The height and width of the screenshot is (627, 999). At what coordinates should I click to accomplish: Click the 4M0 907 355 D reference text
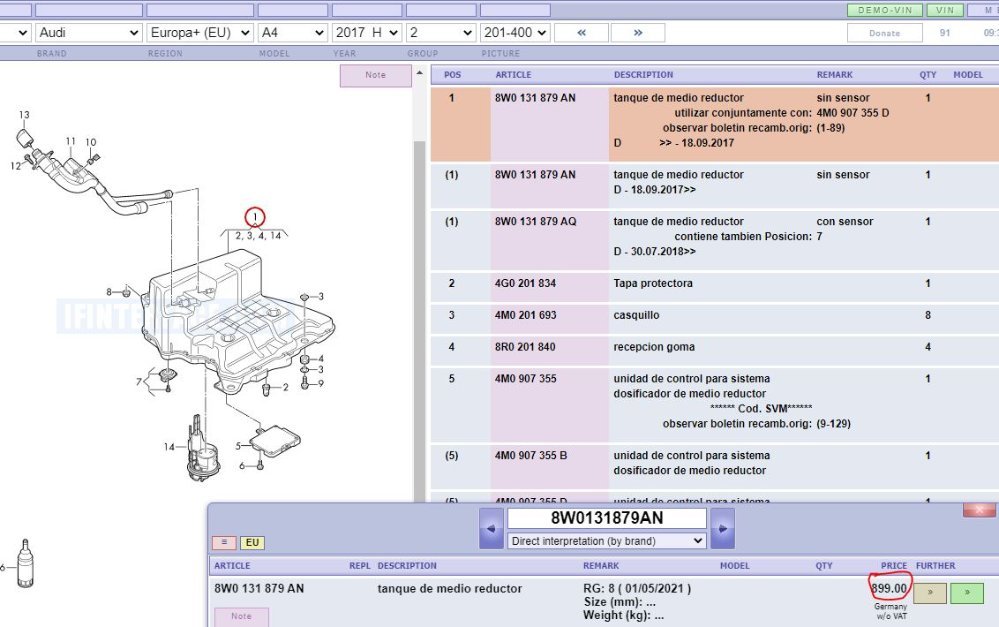click(852, 113)
